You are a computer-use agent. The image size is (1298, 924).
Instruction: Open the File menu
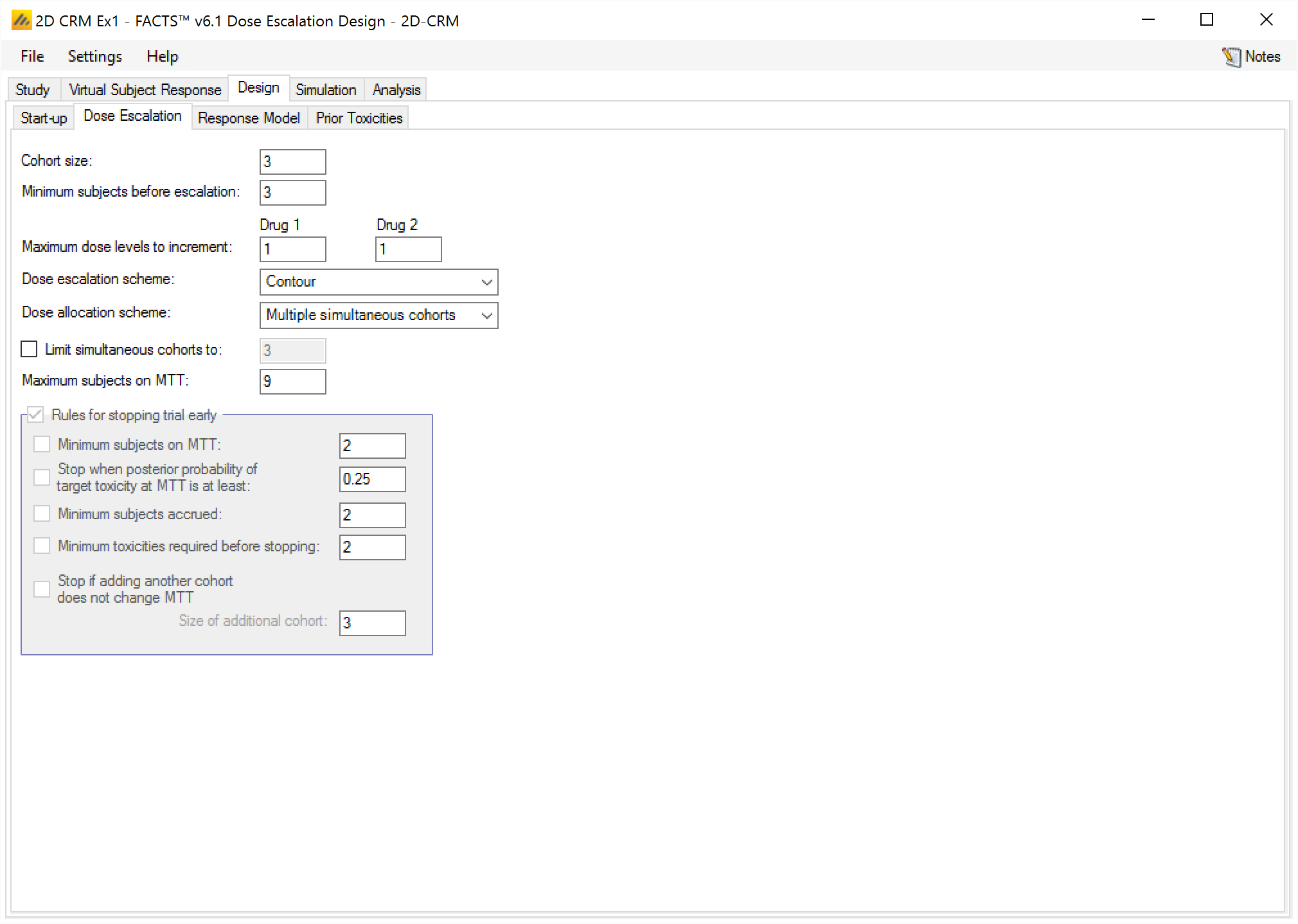point(32,57)
